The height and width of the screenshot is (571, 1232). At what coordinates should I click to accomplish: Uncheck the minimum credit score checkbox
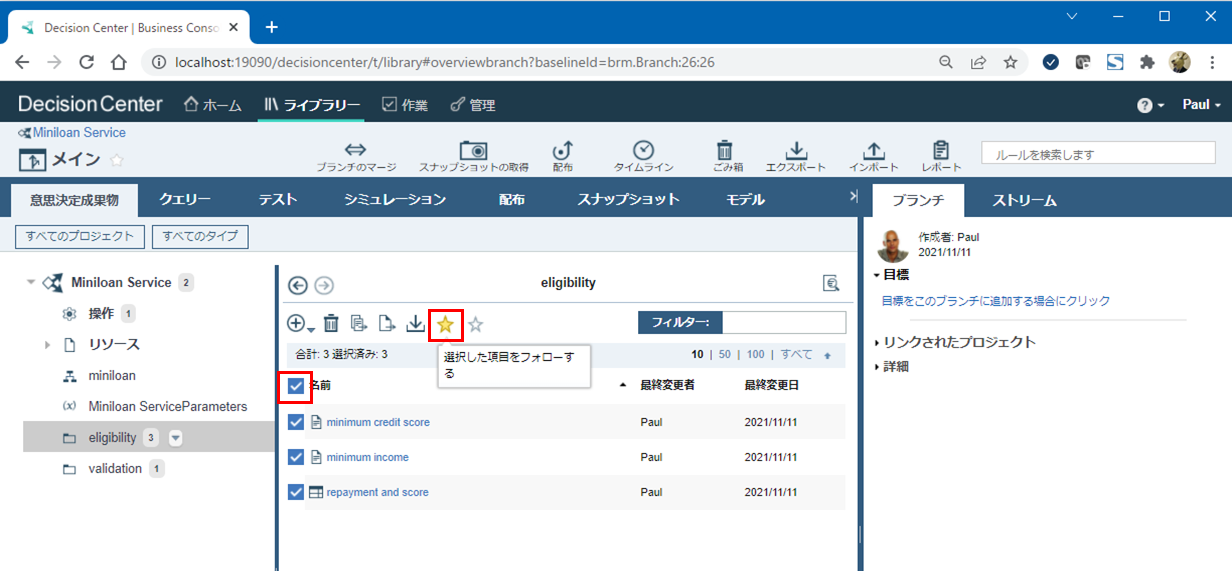point(296,422)
